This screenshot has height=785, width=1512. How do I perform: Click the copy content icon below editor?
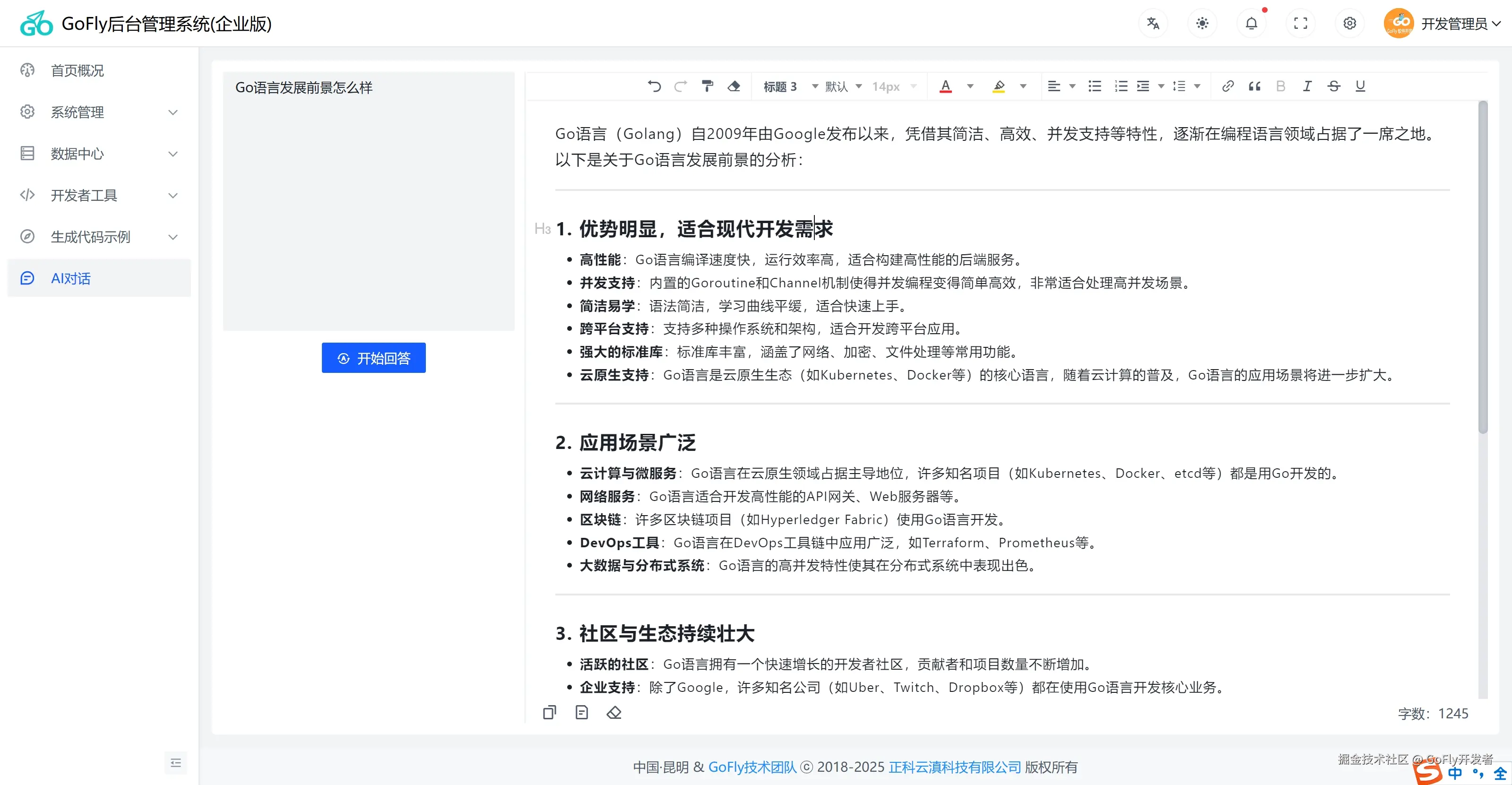pos(549,712)
